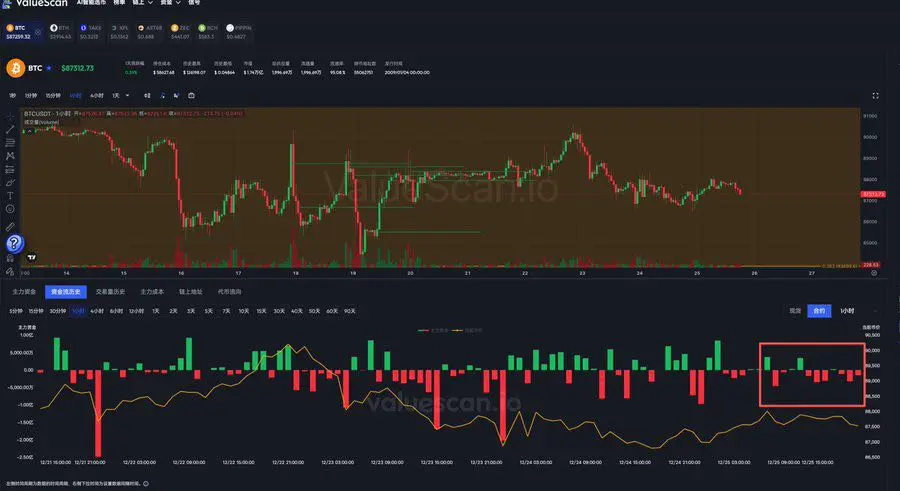
Task: Click the info icon in bottom note
Action: [x=146, y=484]
